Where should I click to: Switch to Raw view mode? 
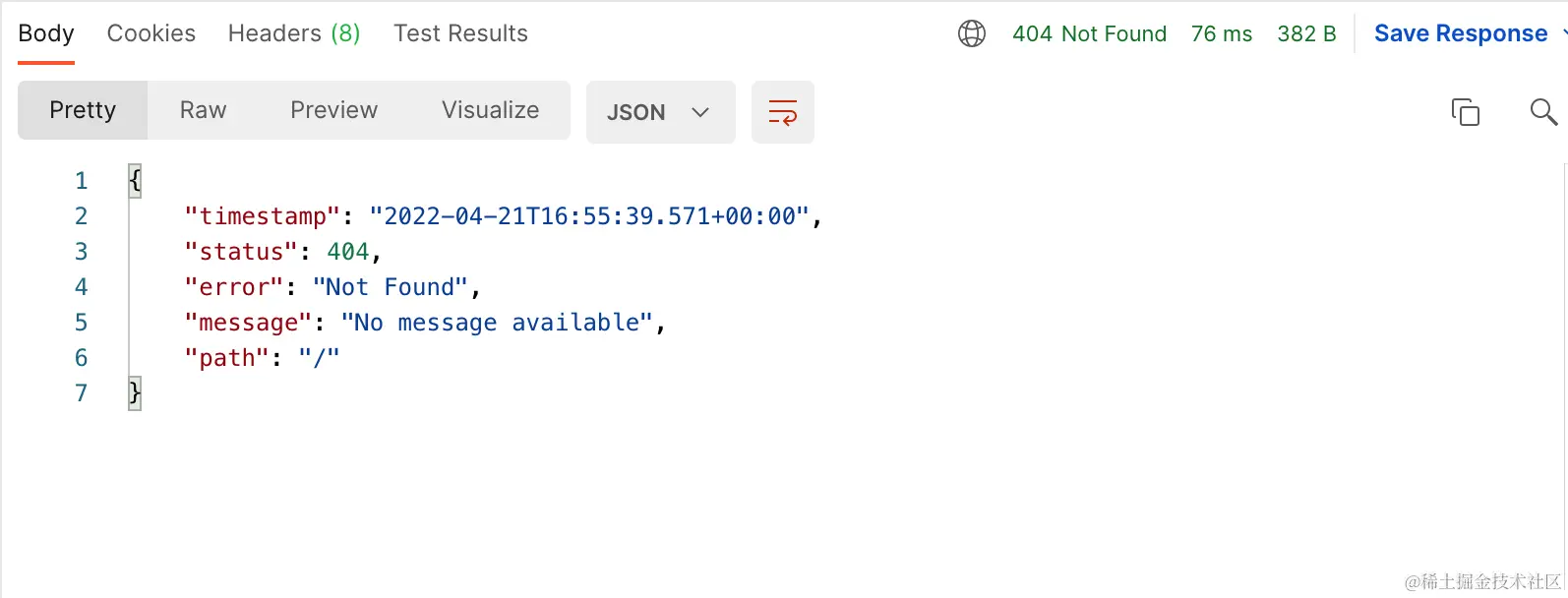pyautogui.click(x=204, y=110)
